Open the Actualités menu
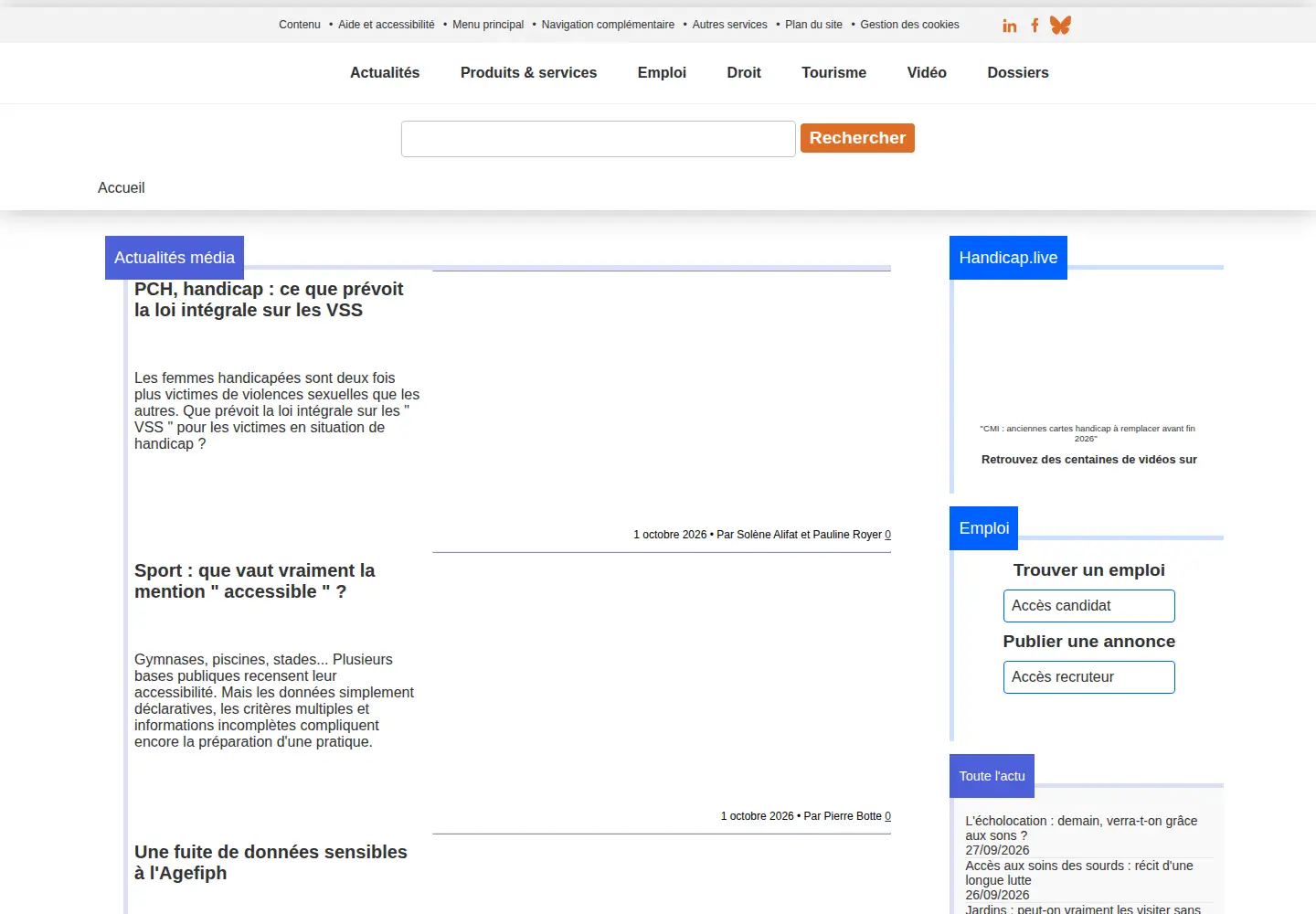The width and height of the screenshot is (1316, 914). (x=385, y=73)
